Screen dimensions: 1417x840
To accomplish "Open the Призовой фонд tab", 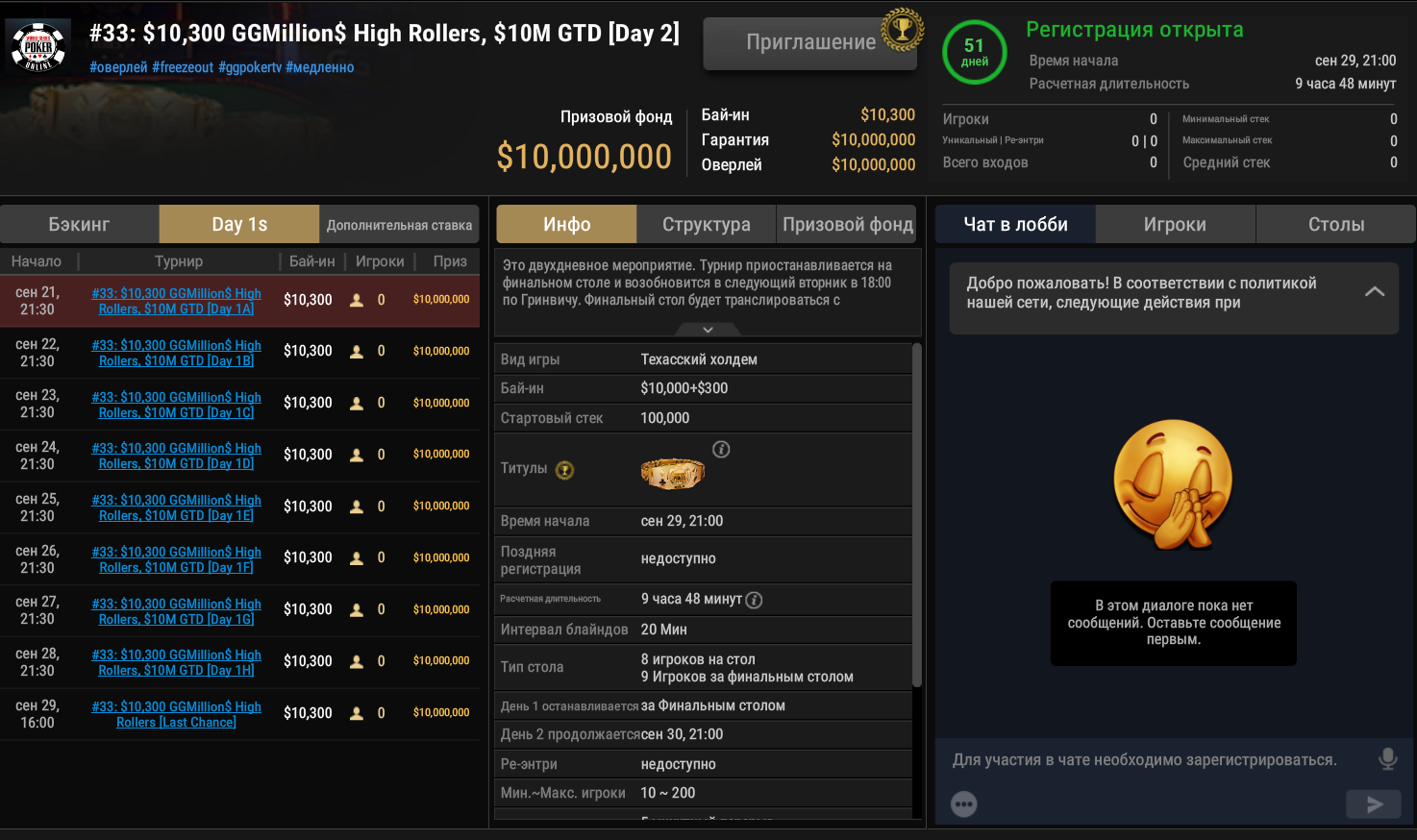I will tap(847, 225).
